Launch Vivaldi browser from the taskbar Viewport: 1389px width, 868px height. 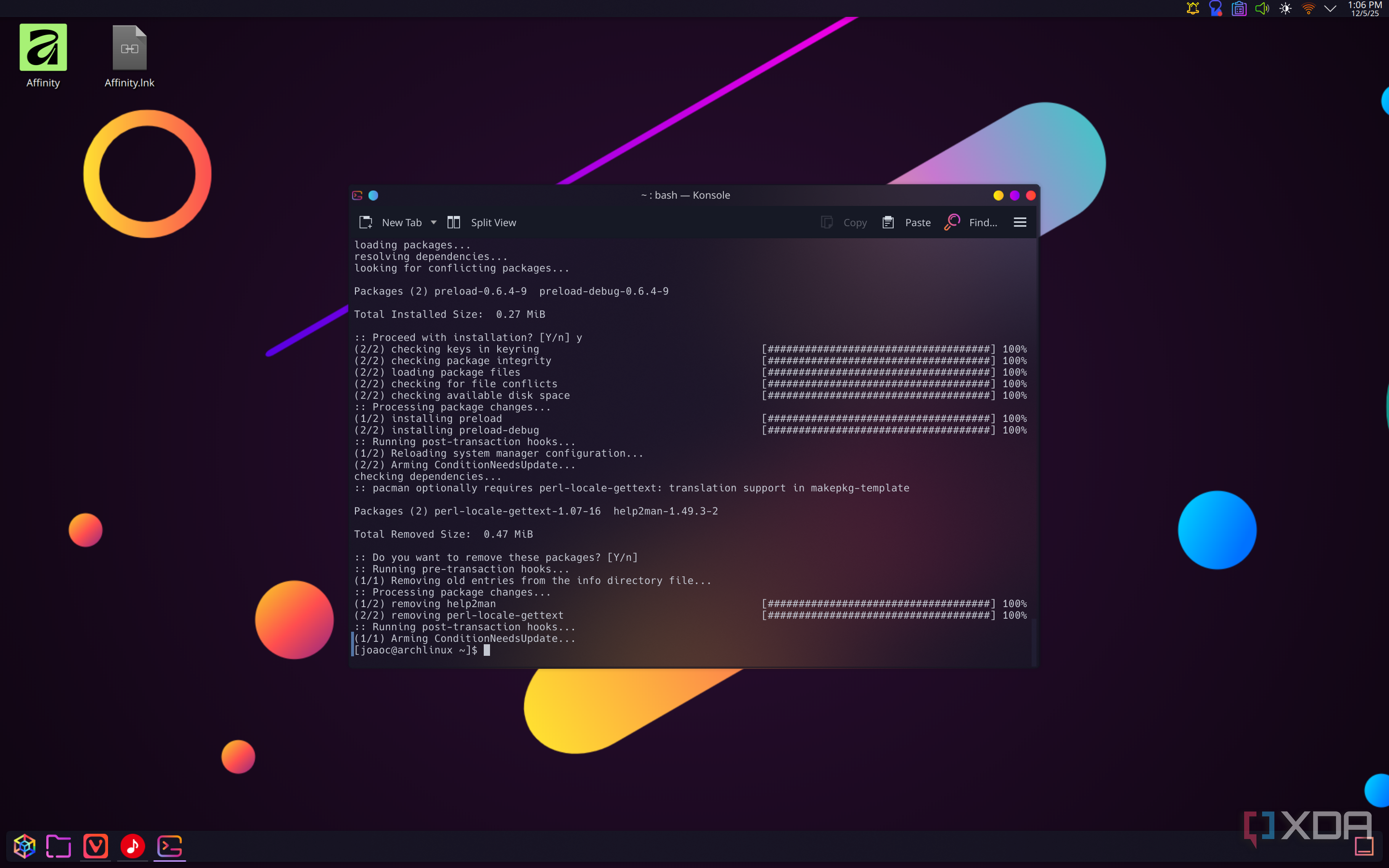click(95, 846)
